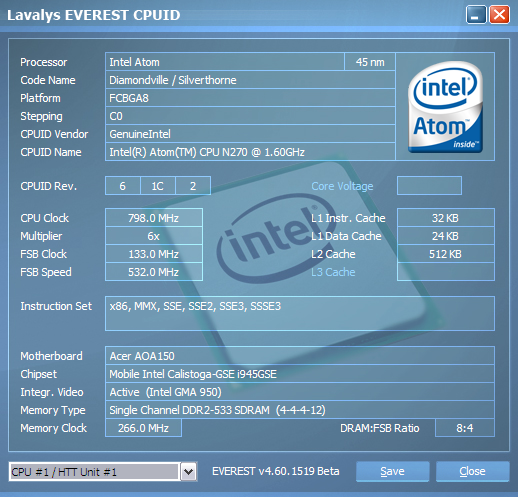Viewport: 518px width, 497px height.
Task: Click the L2 Cache 512 KB value
Action: [x=446, y=254]
